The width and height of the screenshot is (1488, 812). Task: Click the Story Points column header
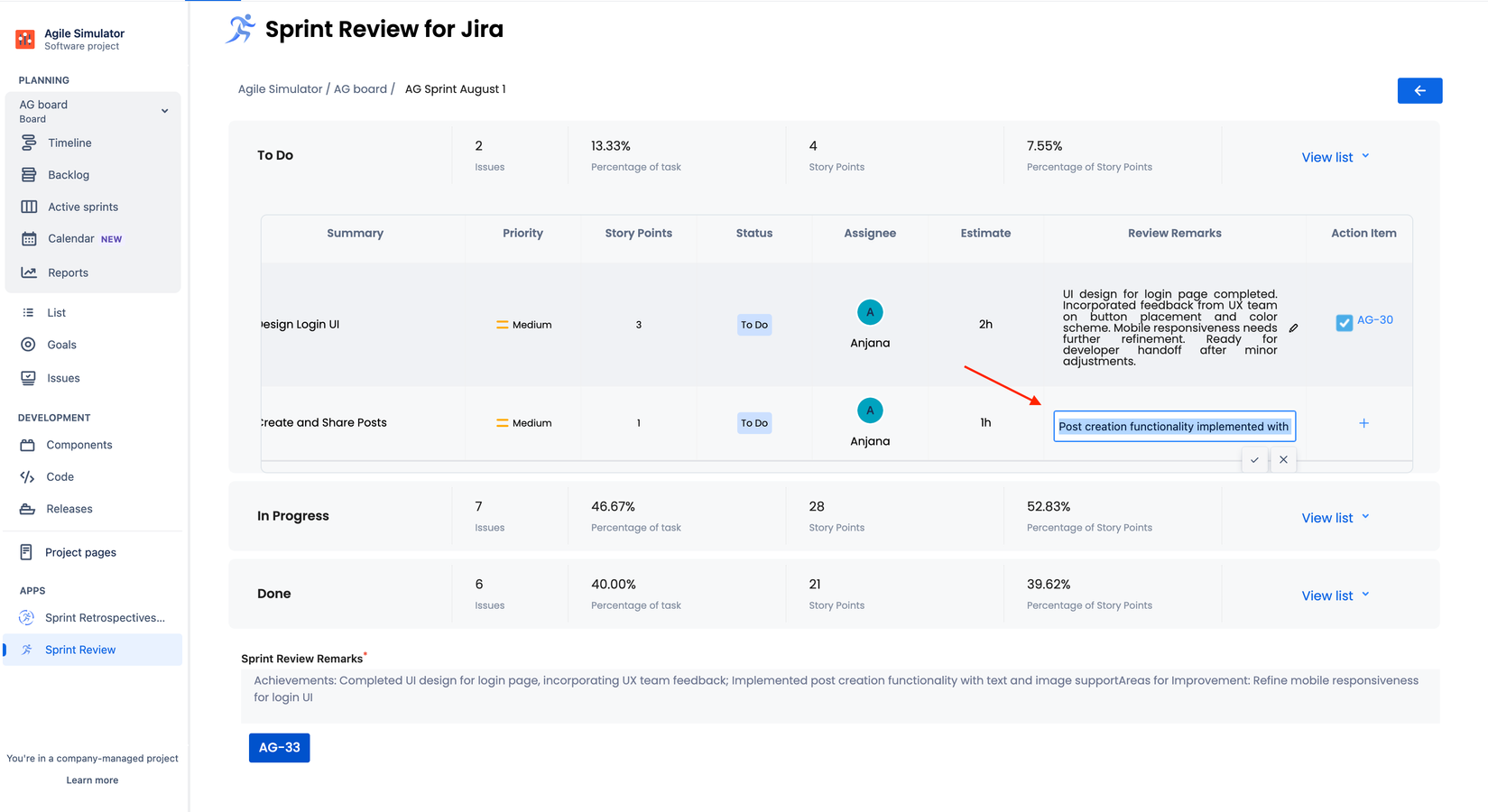pyautogui.click(x=639, y=233)
